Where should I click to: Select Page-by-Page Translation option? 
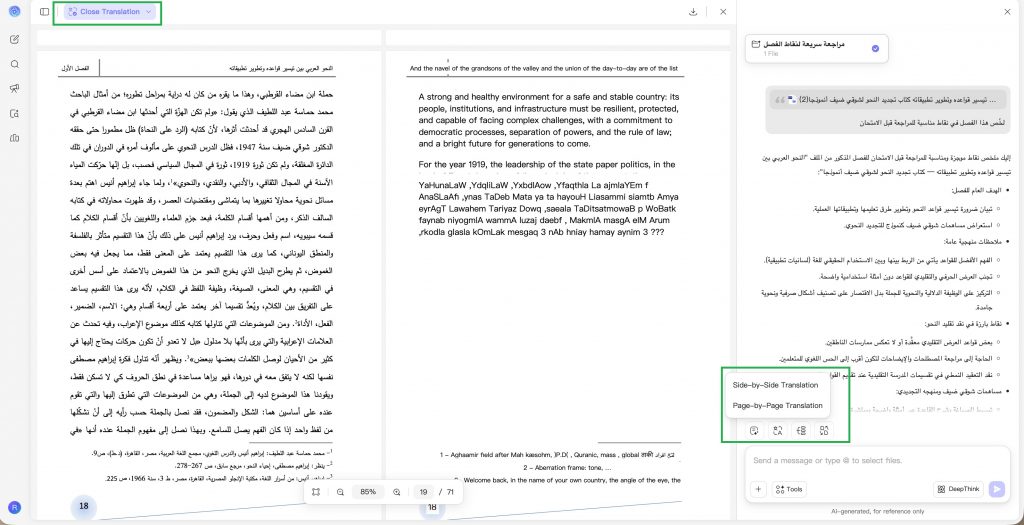click(x=777, y=406)
